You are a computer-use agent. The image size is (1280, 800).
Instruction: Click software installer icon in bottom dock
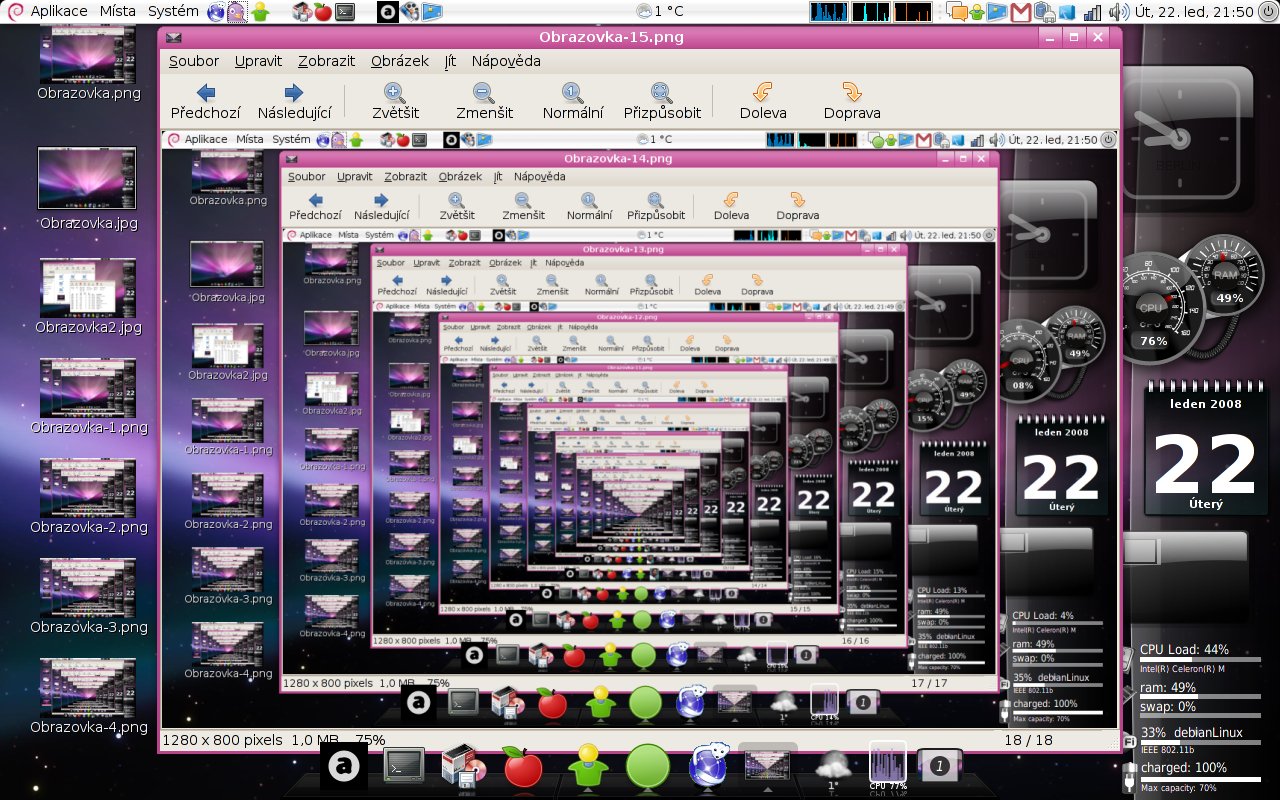pyautogui.click(x=462, y=767)
